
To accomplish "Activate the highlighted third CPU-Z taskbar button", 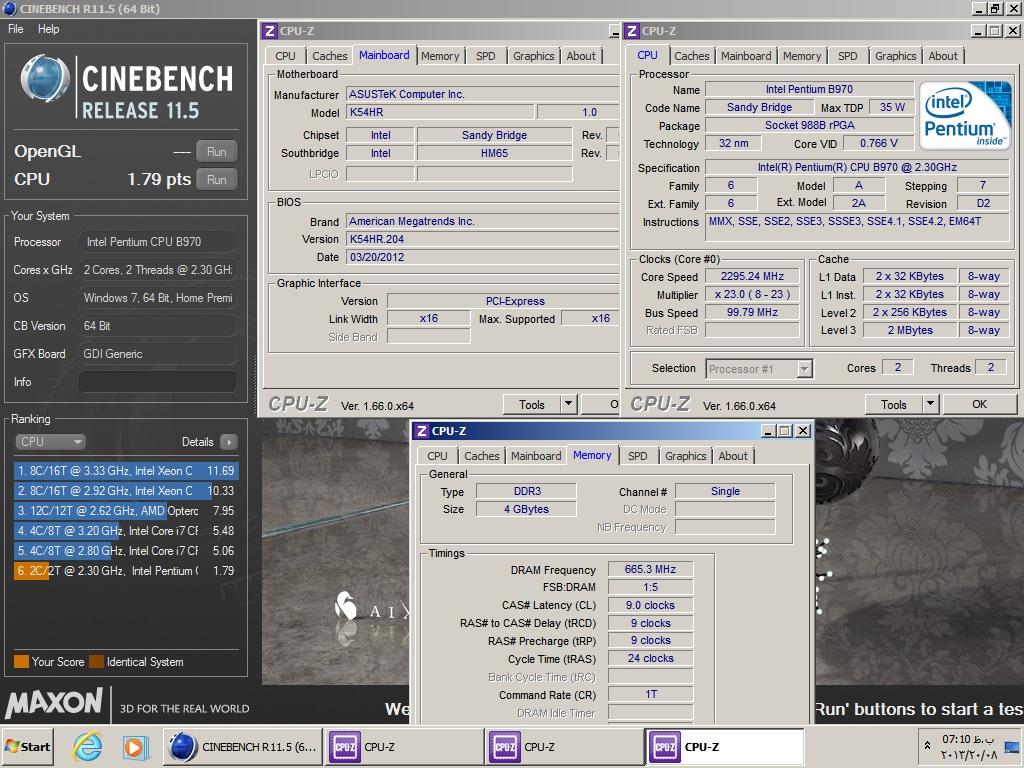I will [724, 746].
